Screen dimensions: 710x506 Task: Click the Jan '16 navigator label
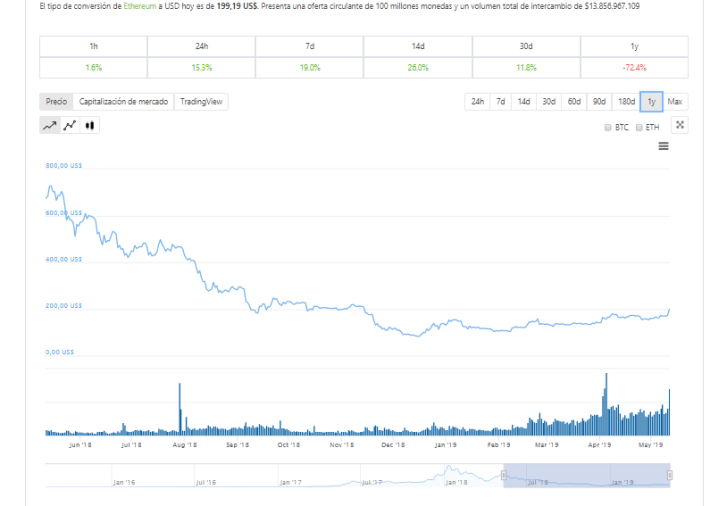tap(124, 482)
